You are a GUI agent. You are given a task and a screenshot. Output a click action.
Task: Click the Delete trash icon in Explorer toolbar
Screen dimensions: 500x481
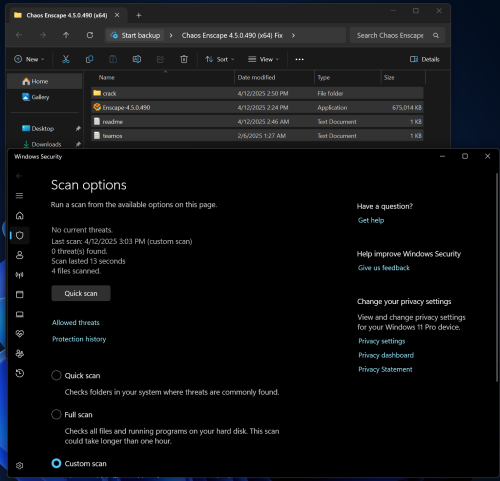[x=184, y=59]
